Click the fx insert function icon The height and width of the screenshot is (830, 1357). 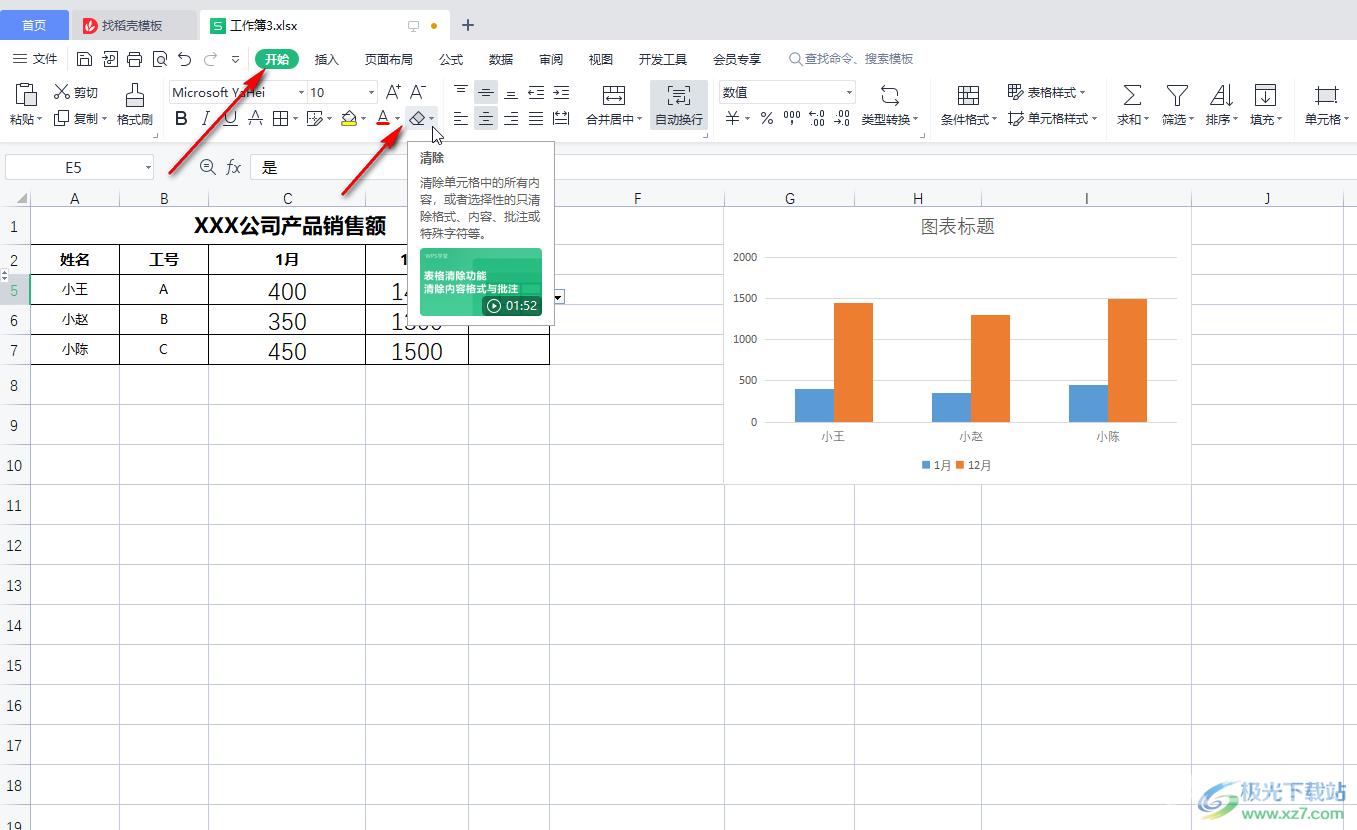[x=233, y=167]
